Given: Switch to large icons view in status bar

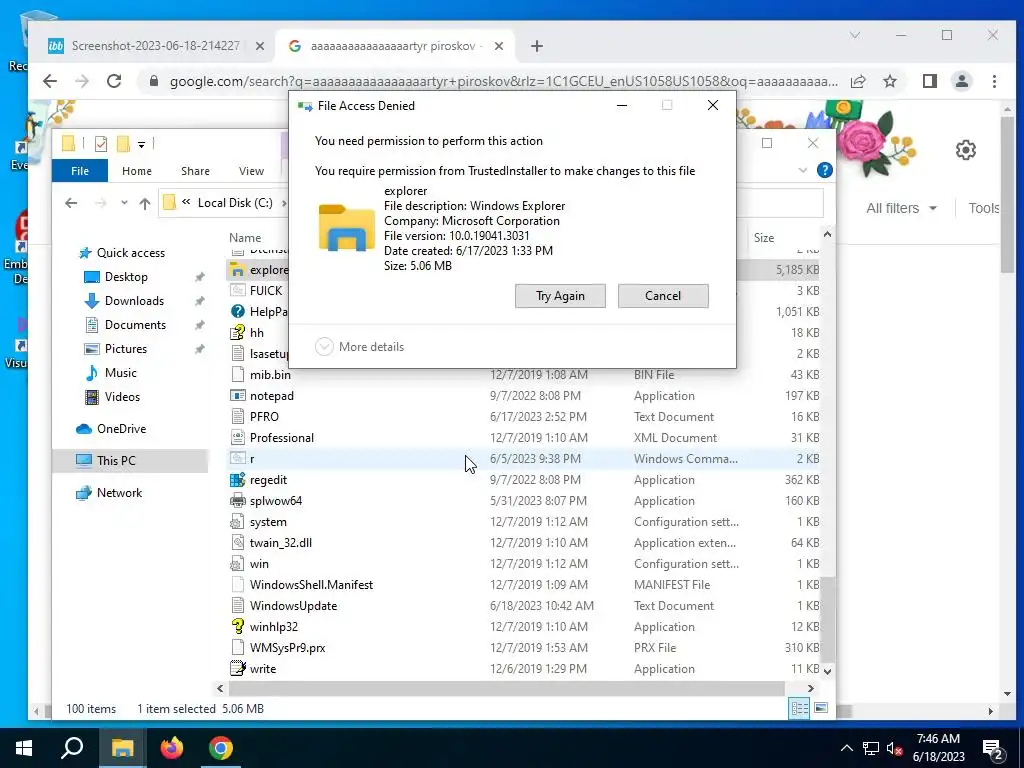Looking at the screenshot, I should (x=821, y=709).
